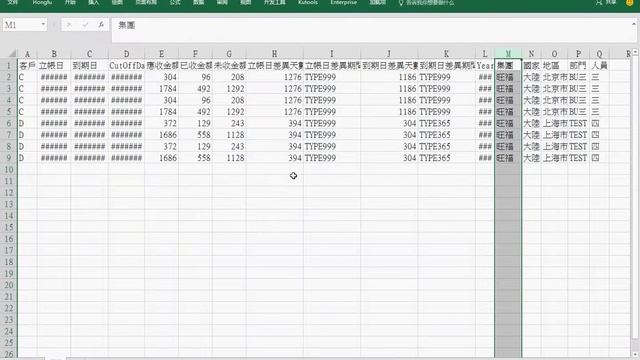Click header cell 已收金額
Screen dimensions: 640x360
[x=196, y=65]
